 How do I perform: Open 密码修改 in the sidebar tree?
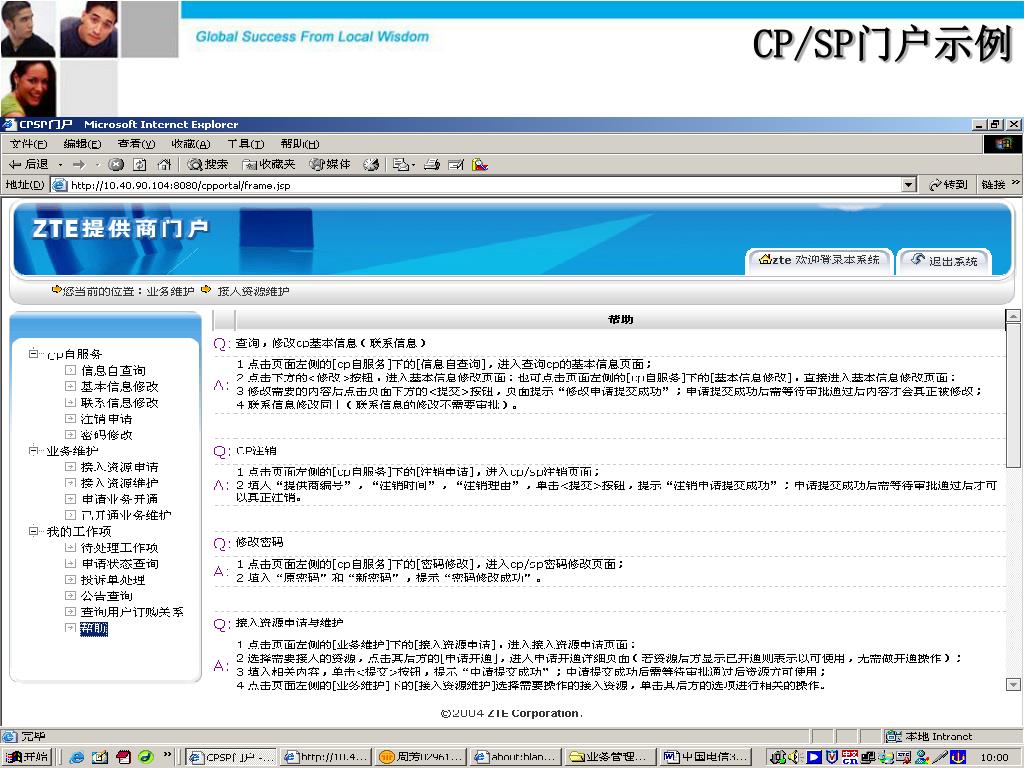tap(106, 434)
